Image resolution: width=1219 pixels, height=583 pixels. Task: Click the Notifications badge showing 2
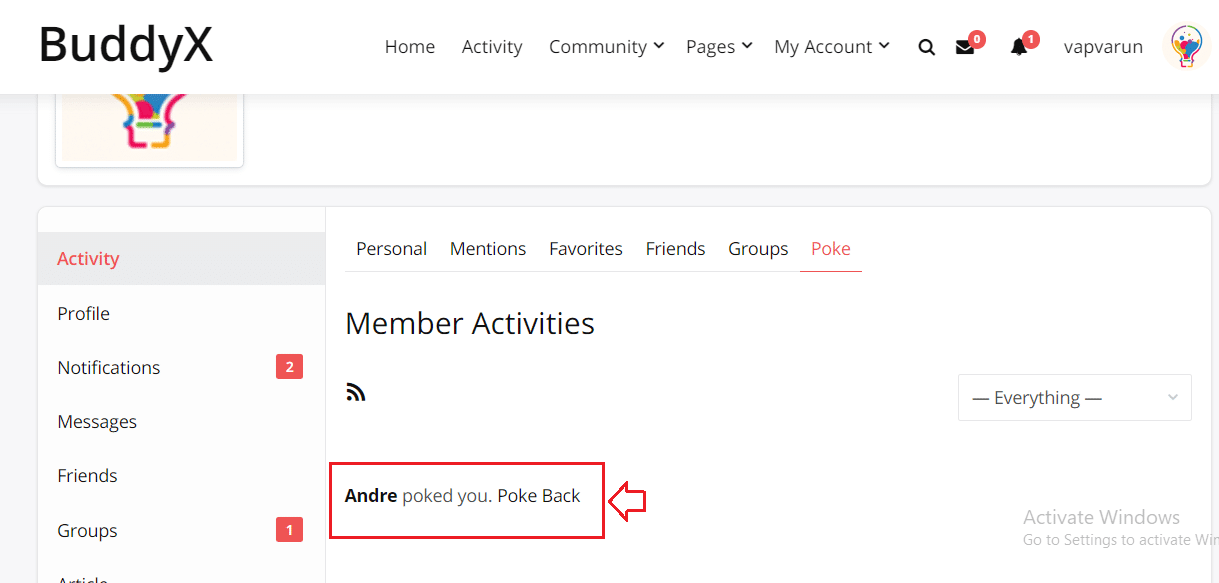point(289,366)
